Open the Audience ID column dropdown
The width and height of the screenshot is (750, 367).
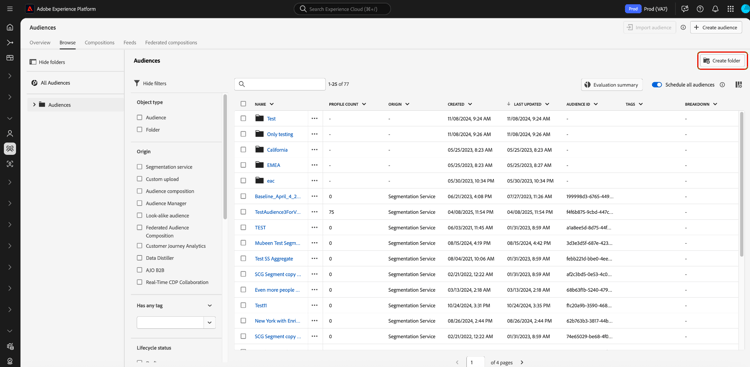point(596,104)
